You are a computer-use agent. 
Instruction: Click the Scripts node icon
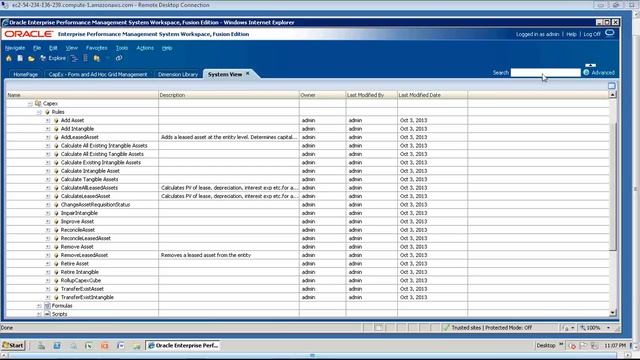click(47, 314)
